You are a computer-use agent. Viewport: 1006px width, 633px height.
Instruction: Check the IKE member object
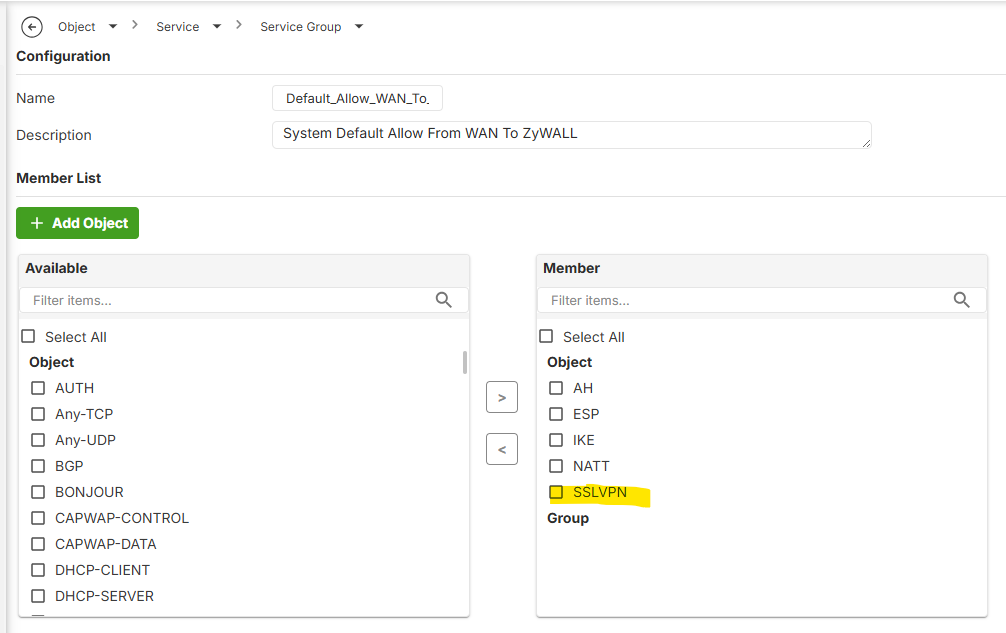(x=556, y=440)
